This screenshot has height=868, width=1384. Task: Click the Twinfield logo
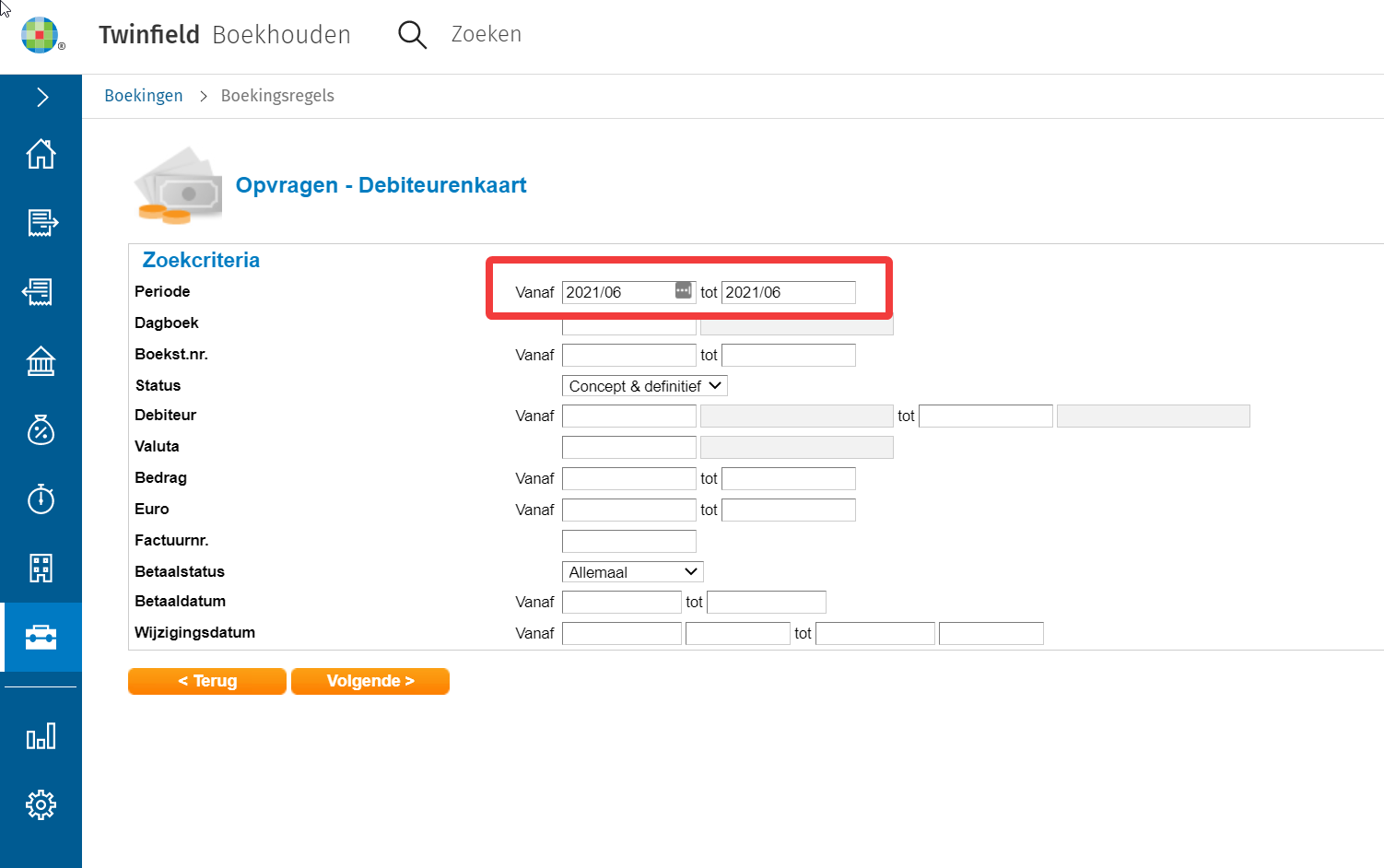41,36
